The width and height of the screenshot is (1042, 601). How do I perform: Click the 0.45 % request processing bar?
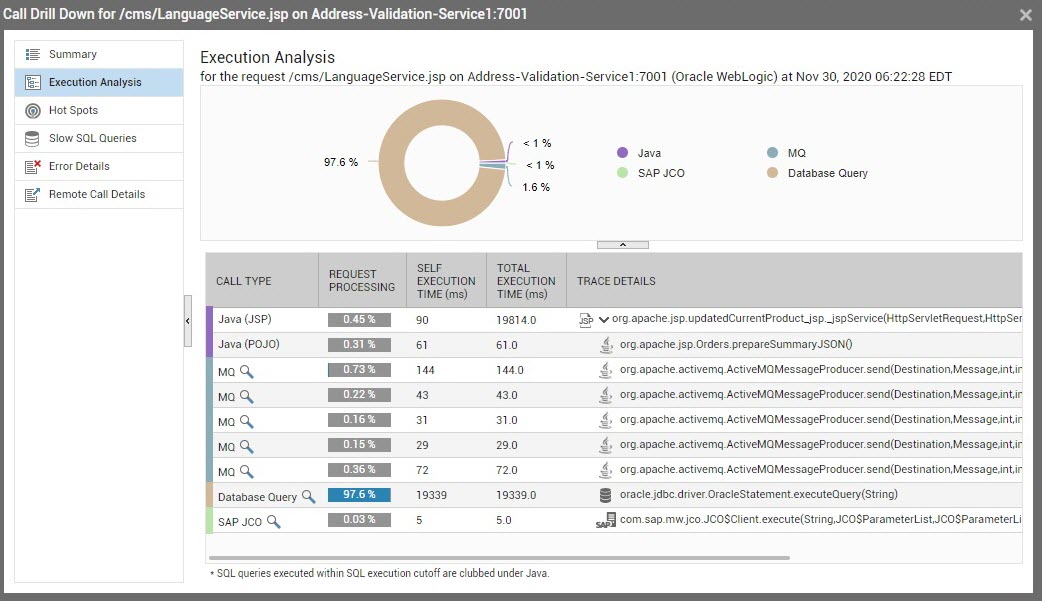[359, 320]
